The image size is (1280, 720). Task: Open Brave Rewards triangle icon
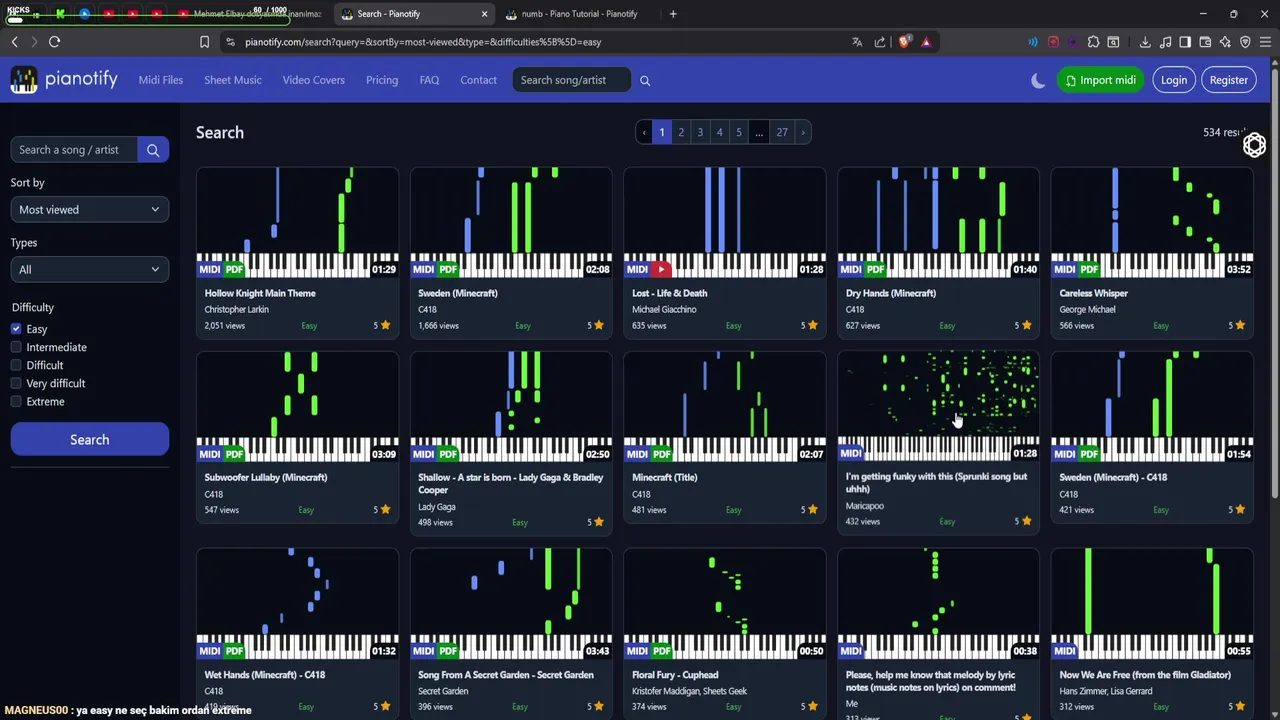click(x=926, y=42)
